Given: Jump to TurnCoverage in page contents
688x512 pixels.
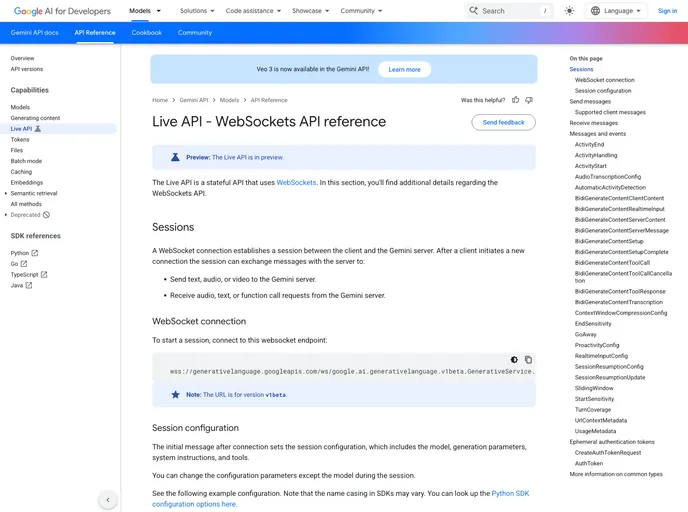Looking at the screenshot, I should click(x=593, y=410).
